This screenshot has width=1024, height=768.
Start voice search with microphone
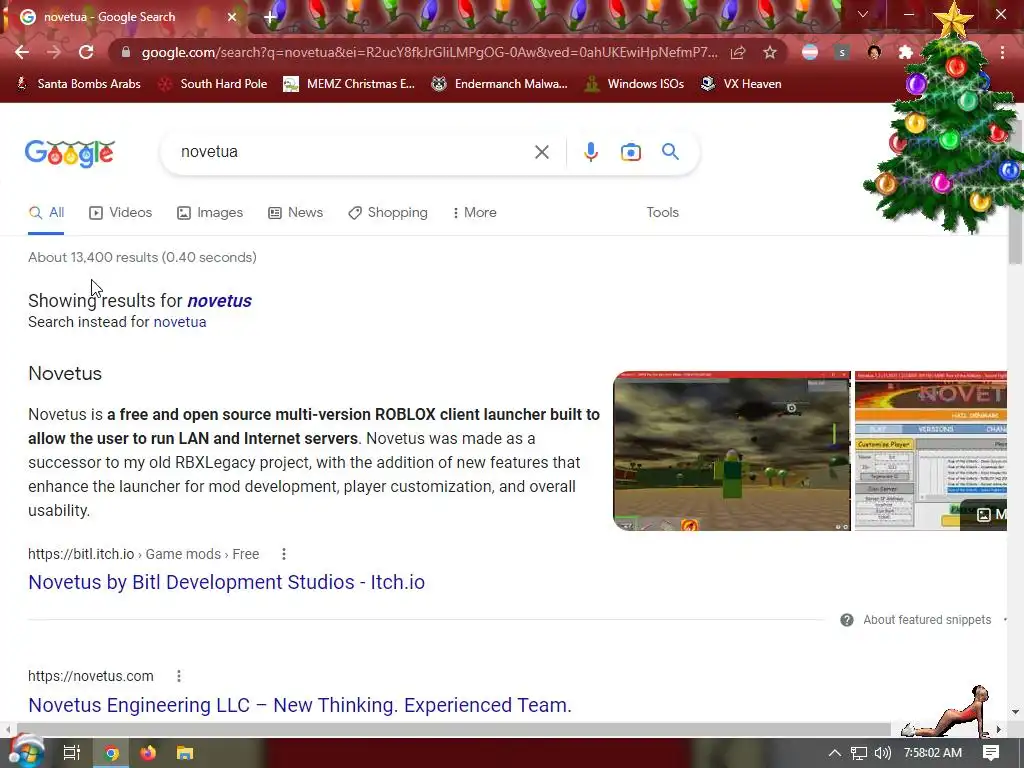(x=590, y=152)
